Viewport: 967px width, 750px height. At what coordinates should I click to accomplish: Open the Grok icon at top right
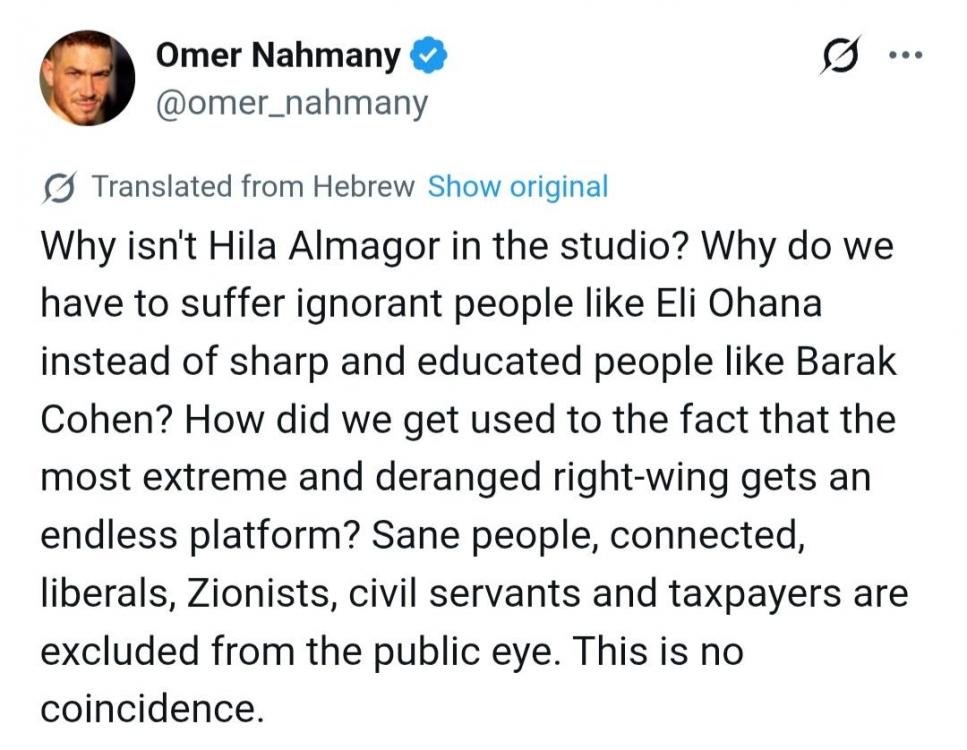pyautogui.click(x=838, y=59)
